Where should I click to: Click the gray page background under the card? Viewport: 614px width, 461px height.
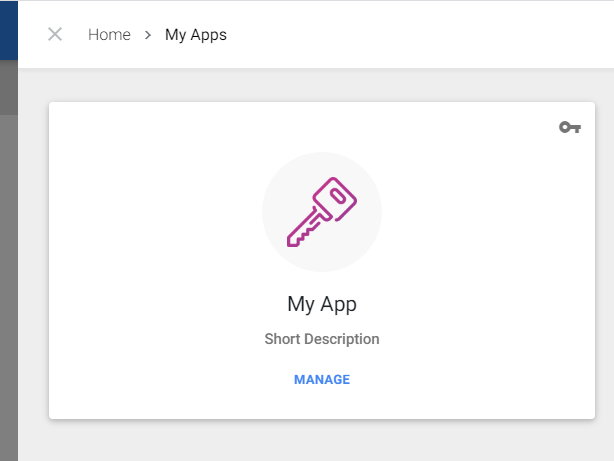pos(321,441)
